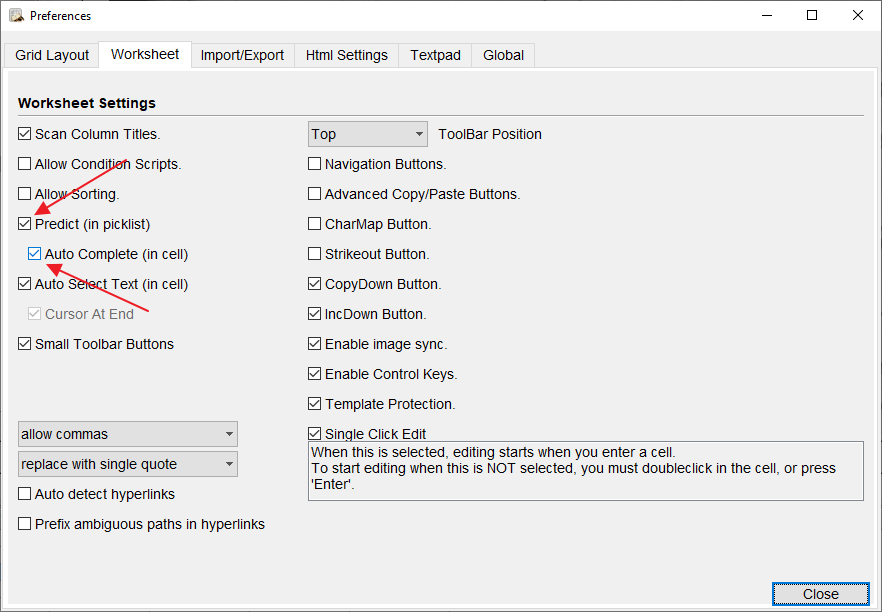Enable Allow Condition Scripts option

click(x=25, y=164)
